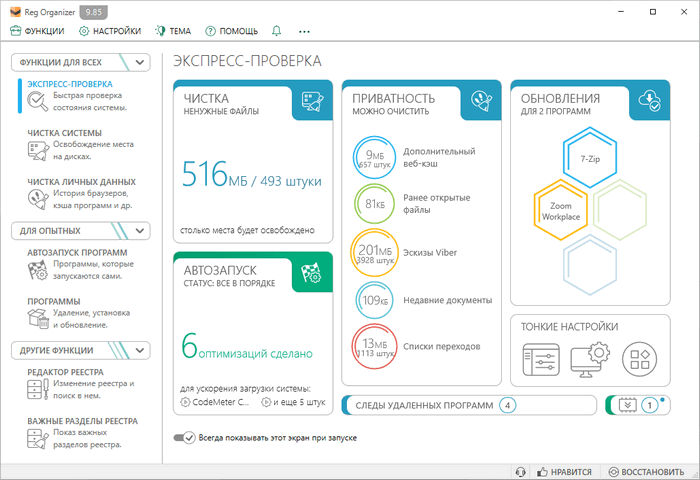Click the ЧИСТКА card header icon
The image size is (700, 480).
click(312, 100)
